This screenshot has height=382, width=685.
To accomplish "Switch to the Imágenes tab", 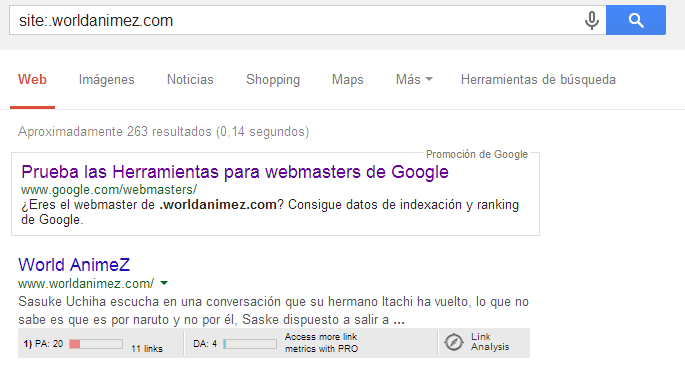I will [107, 80].
